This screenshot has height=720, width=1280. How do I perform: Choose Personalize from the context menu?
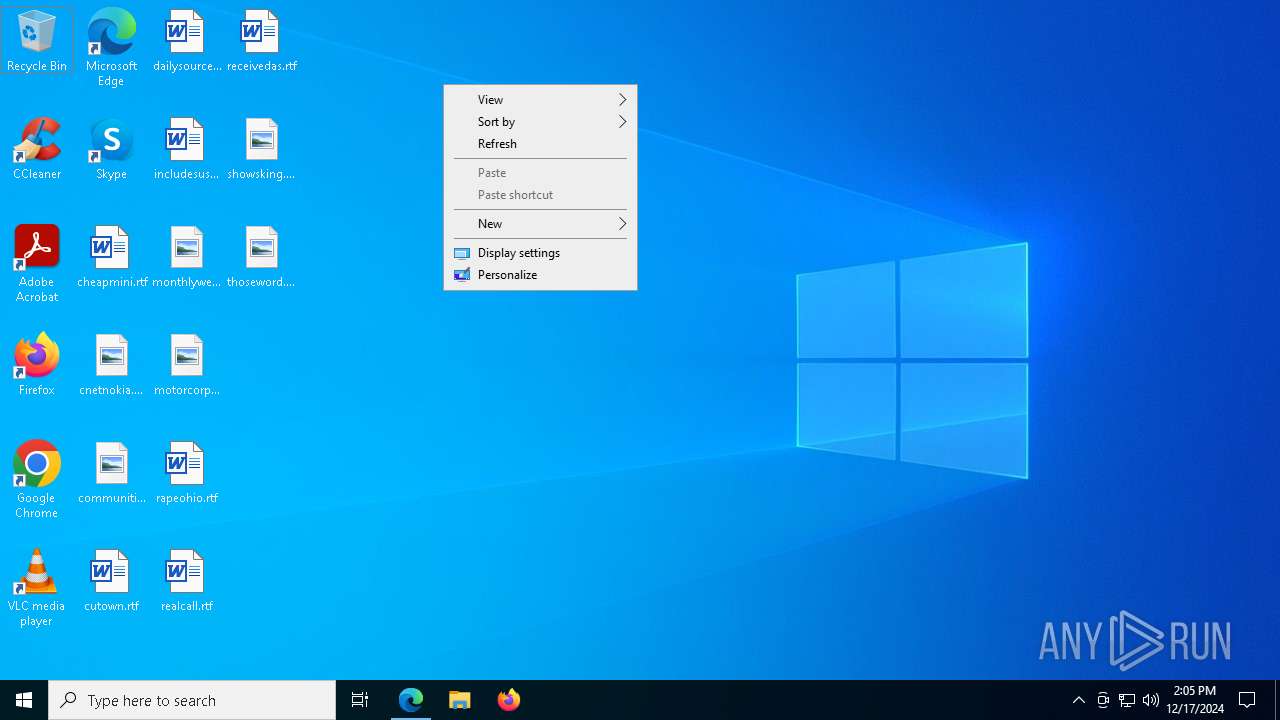[540, 275]
